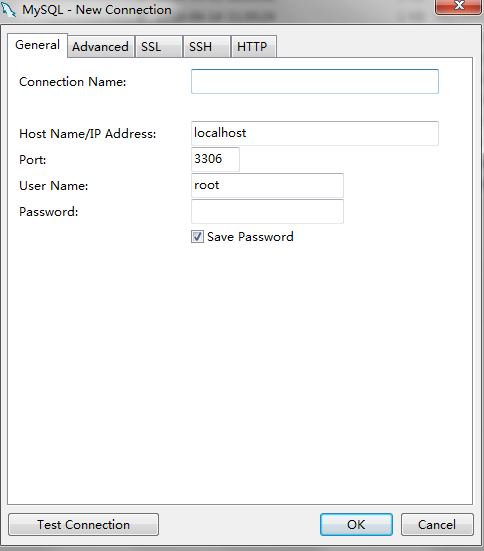
Task: Show the HTTP tab settings
Action: pyautogui.click(x=253, y=46)
